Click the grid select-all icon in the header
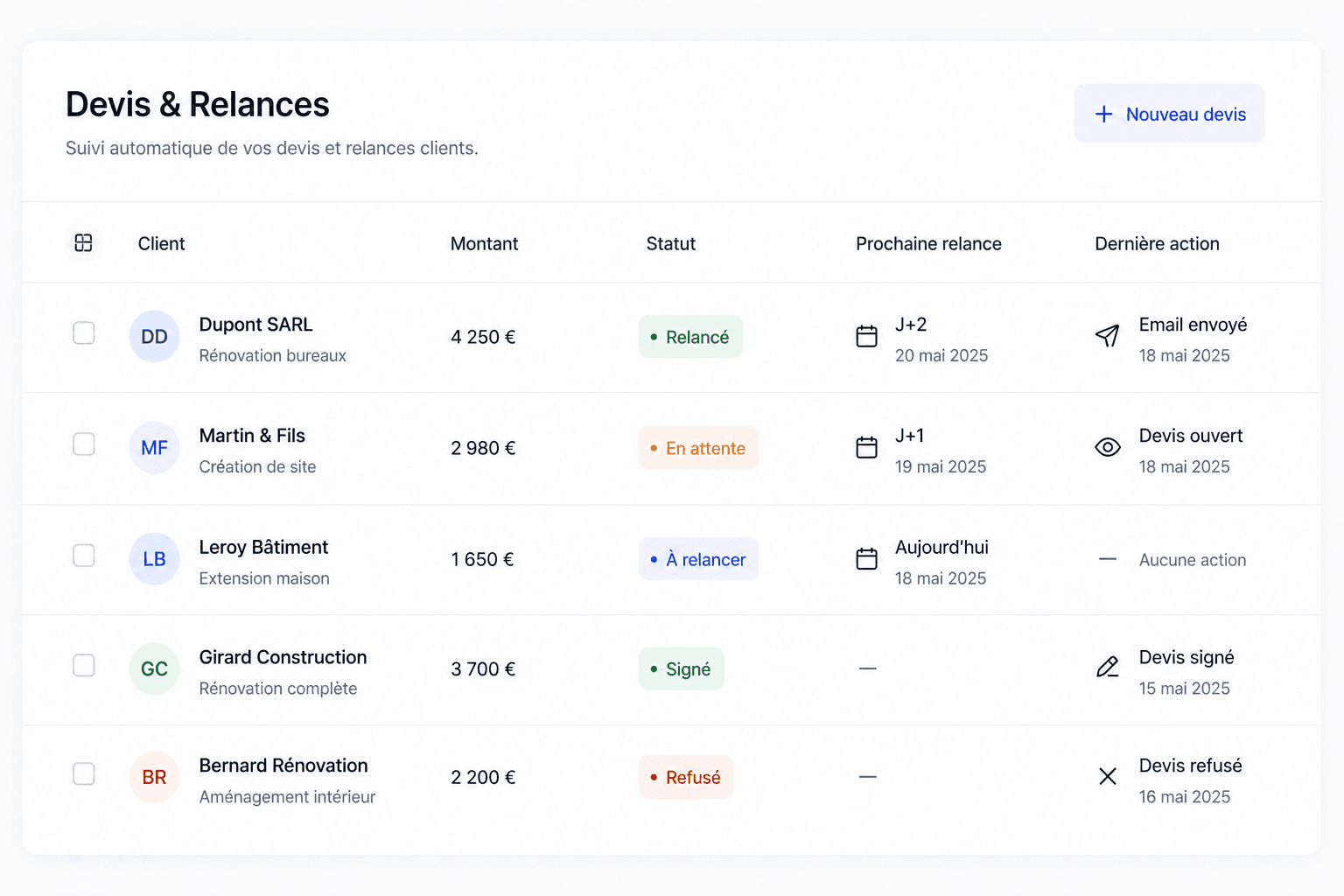The height and width of the screenshot is (896, 1344). [x=84, y=243]
